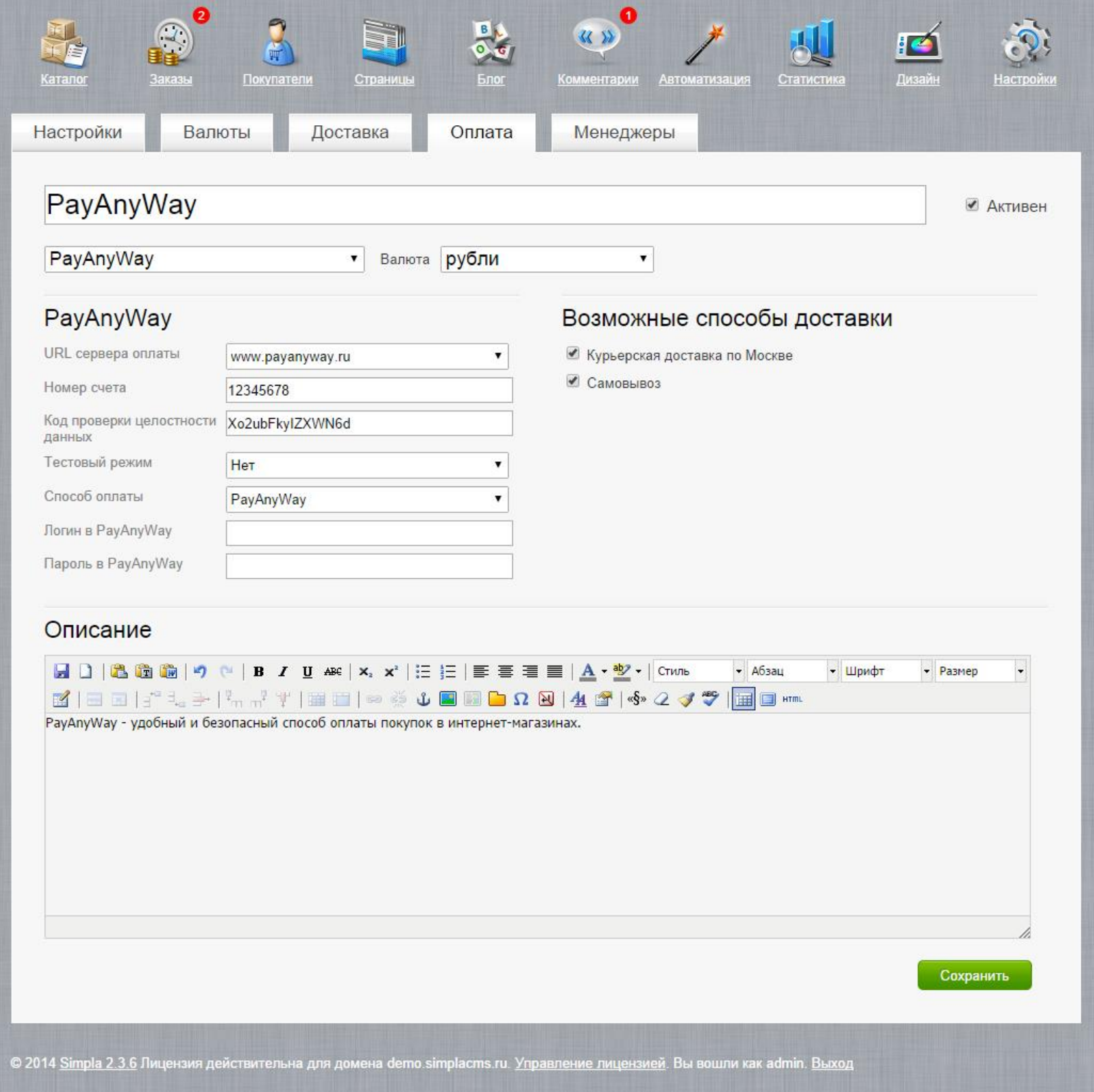The width and height of the screenshot is (1094, 1092).
Task: Click the green Сохранить button
Action: pos(974,975)
